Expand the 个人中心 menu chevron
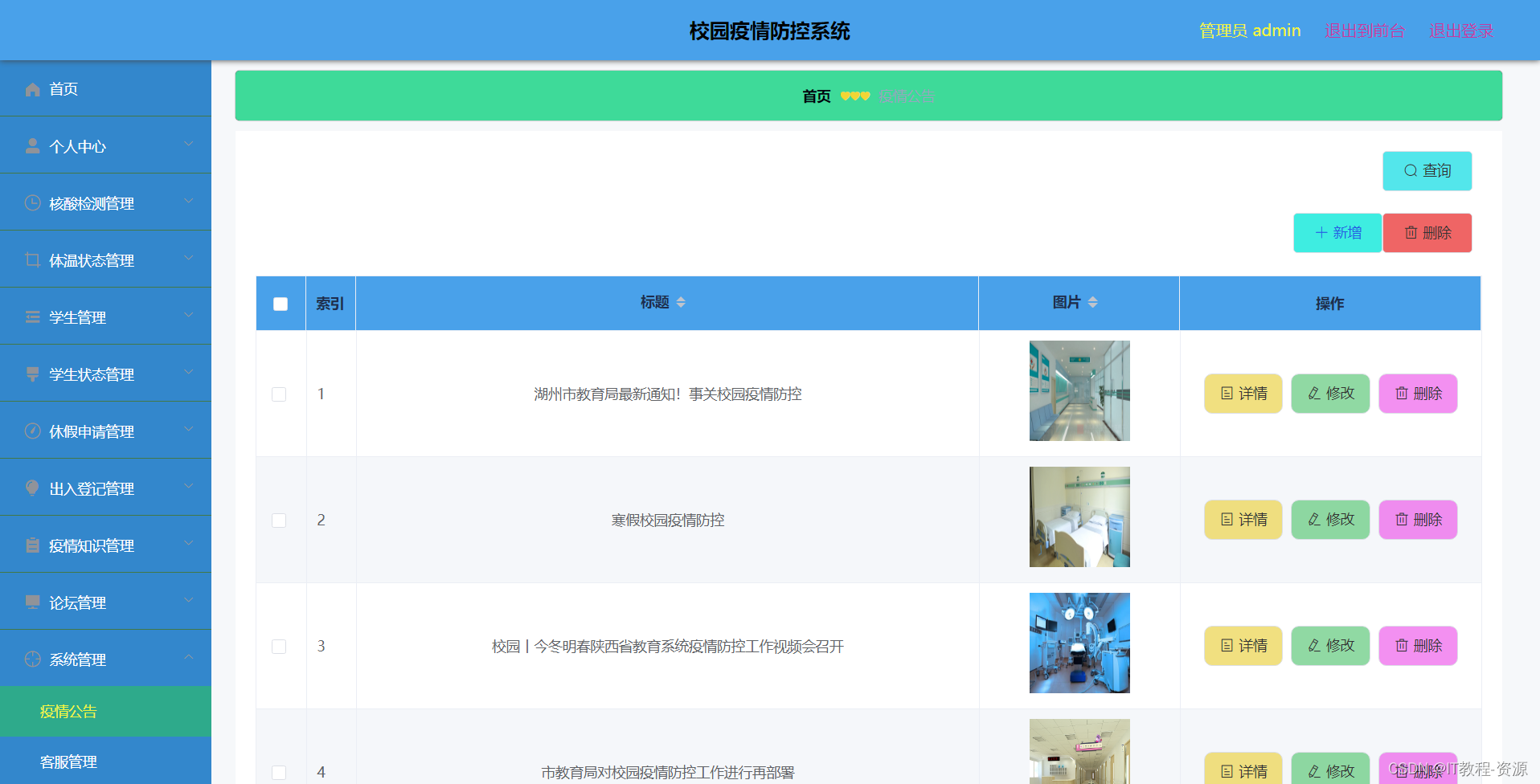1540x784 pixels. pos(189,144)
